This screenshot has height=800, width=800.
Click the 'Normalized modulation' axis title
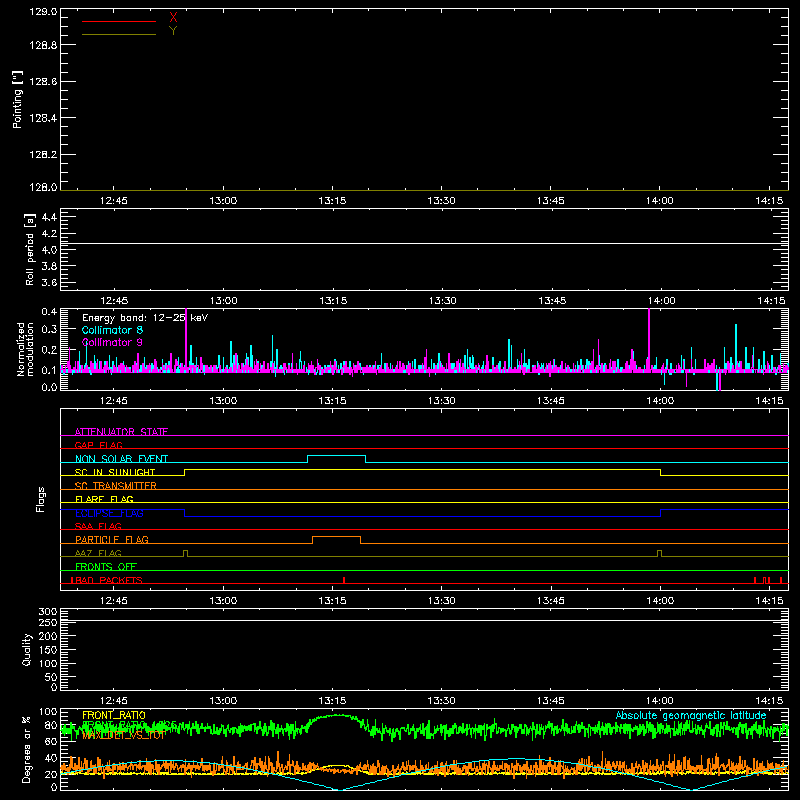point(24,349)
